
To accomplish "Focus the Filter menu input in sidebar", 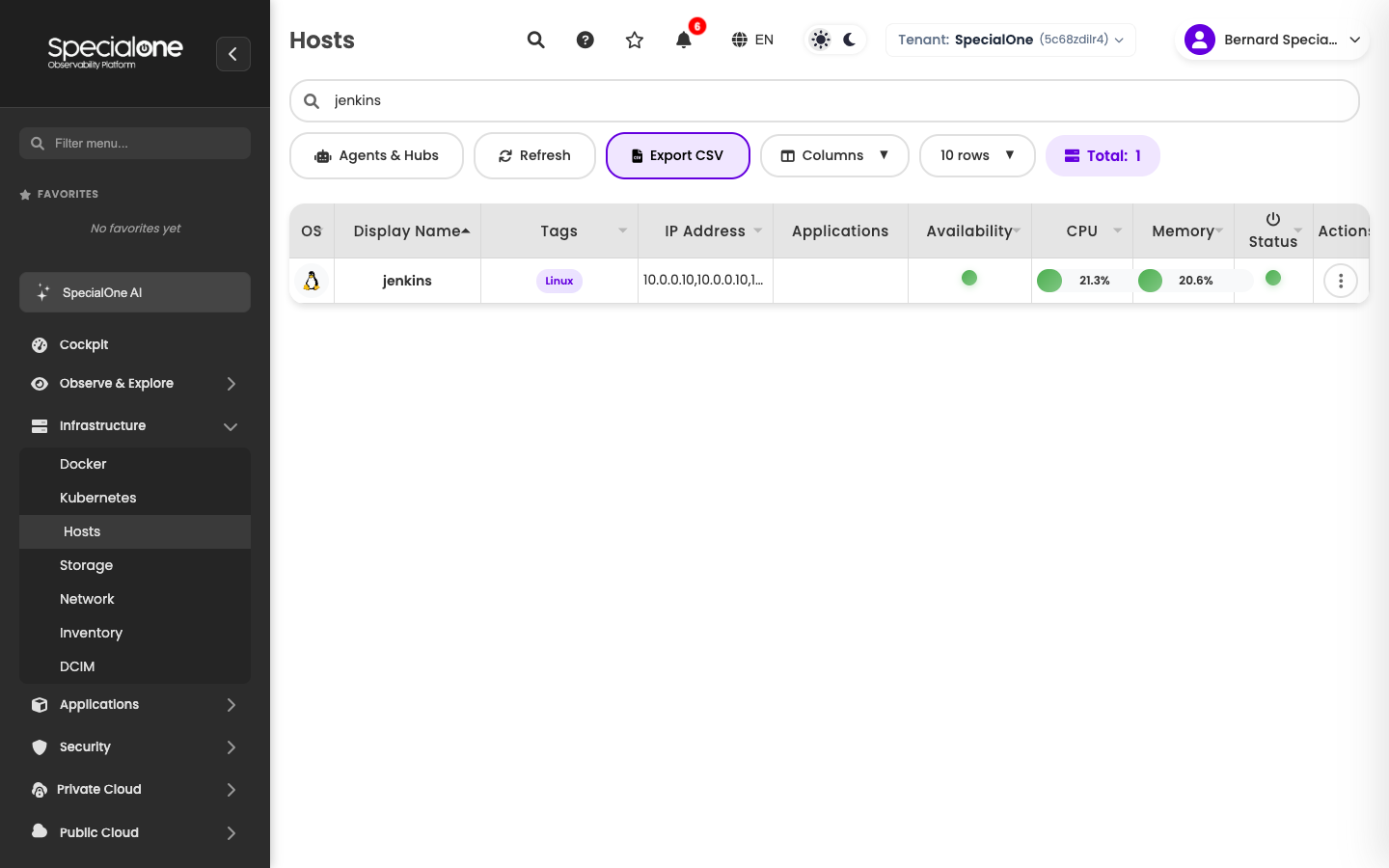I will click(x=135, y=144).
